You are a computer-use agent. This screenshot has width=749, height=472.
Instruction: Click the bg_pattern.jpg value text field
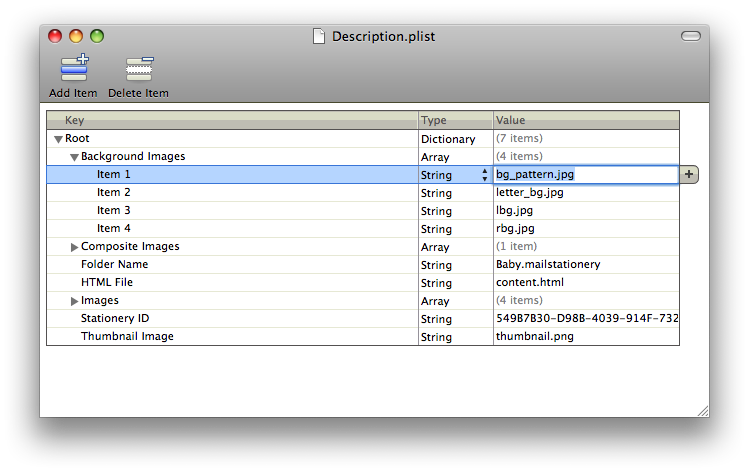(x=584, y=174)
